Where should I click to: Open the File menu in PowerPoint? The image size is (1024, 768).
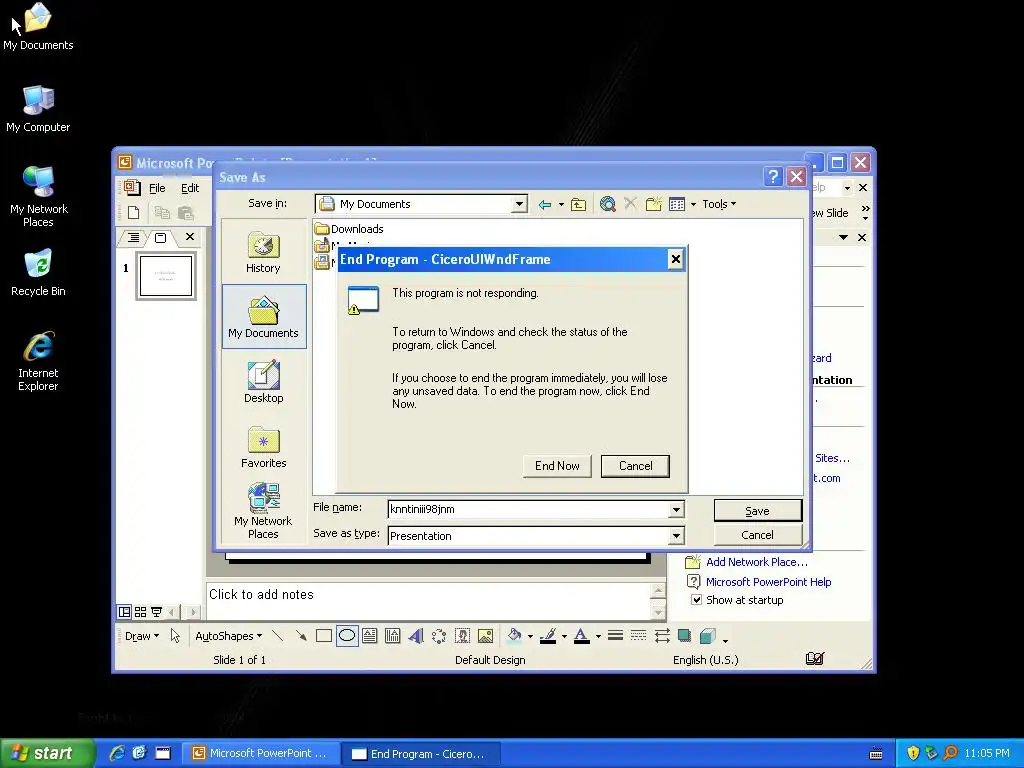pyautogui.click(x=157, y=188)
